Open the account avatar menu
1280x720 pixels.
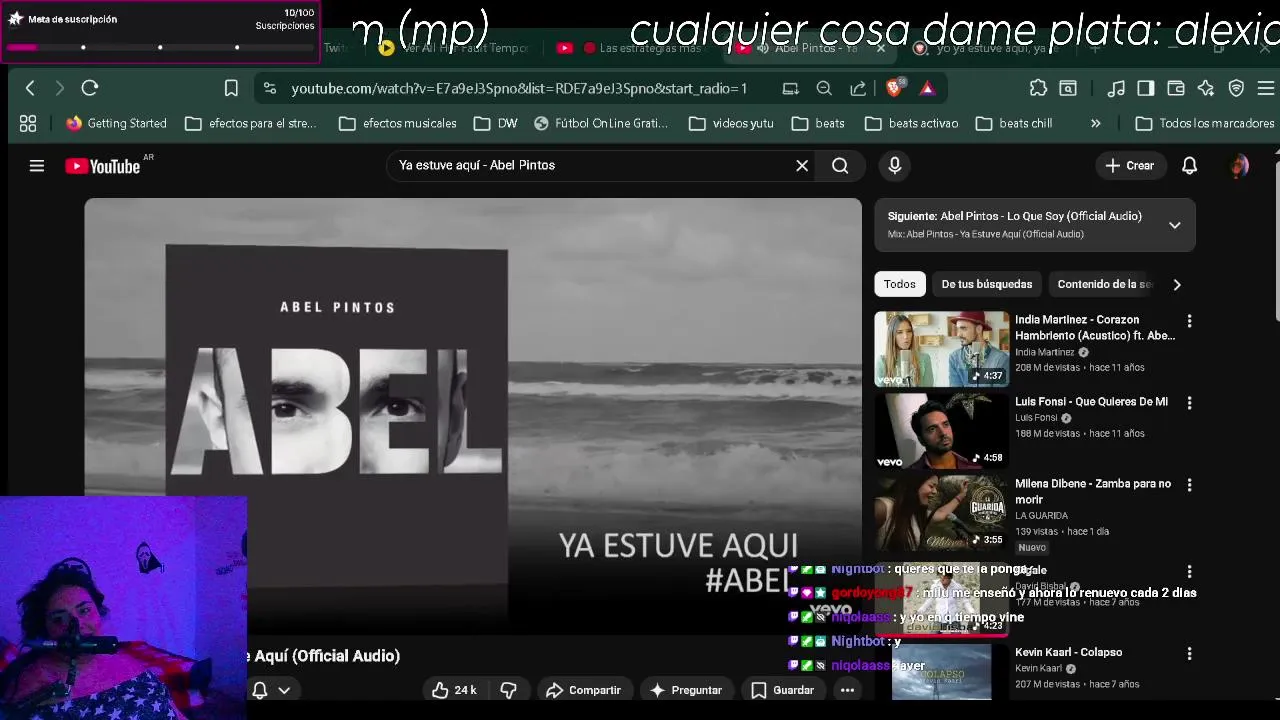click(x=1239, y=166)
